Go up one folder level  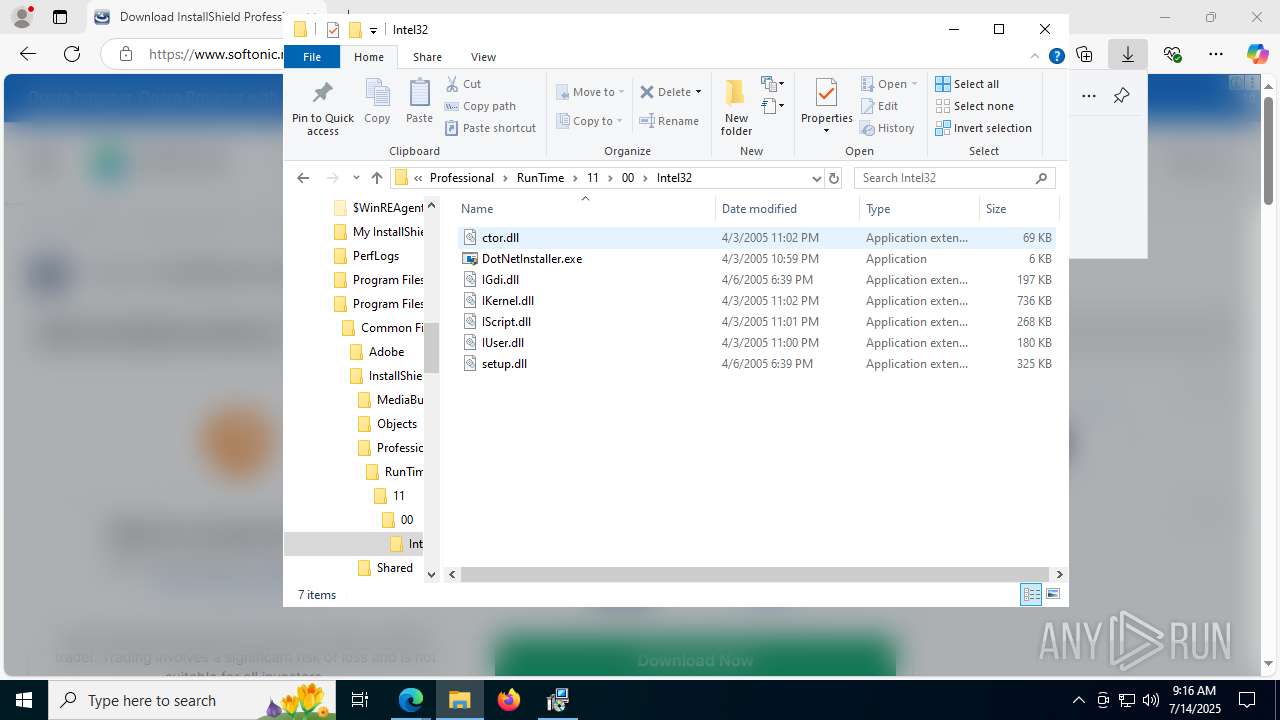pyautogui.click(x=376, y=178)
